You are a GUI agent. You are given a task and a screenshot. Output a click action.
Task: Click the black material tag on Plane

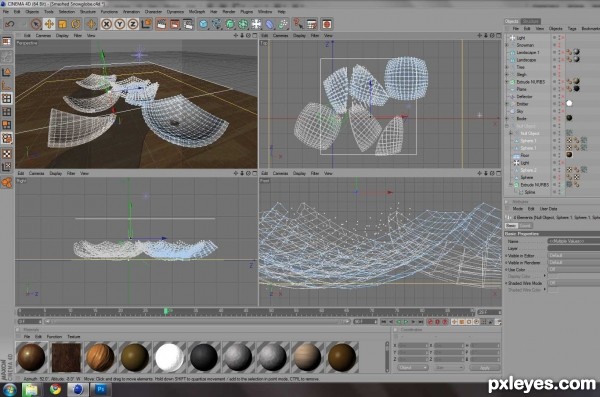coord(576,89)
